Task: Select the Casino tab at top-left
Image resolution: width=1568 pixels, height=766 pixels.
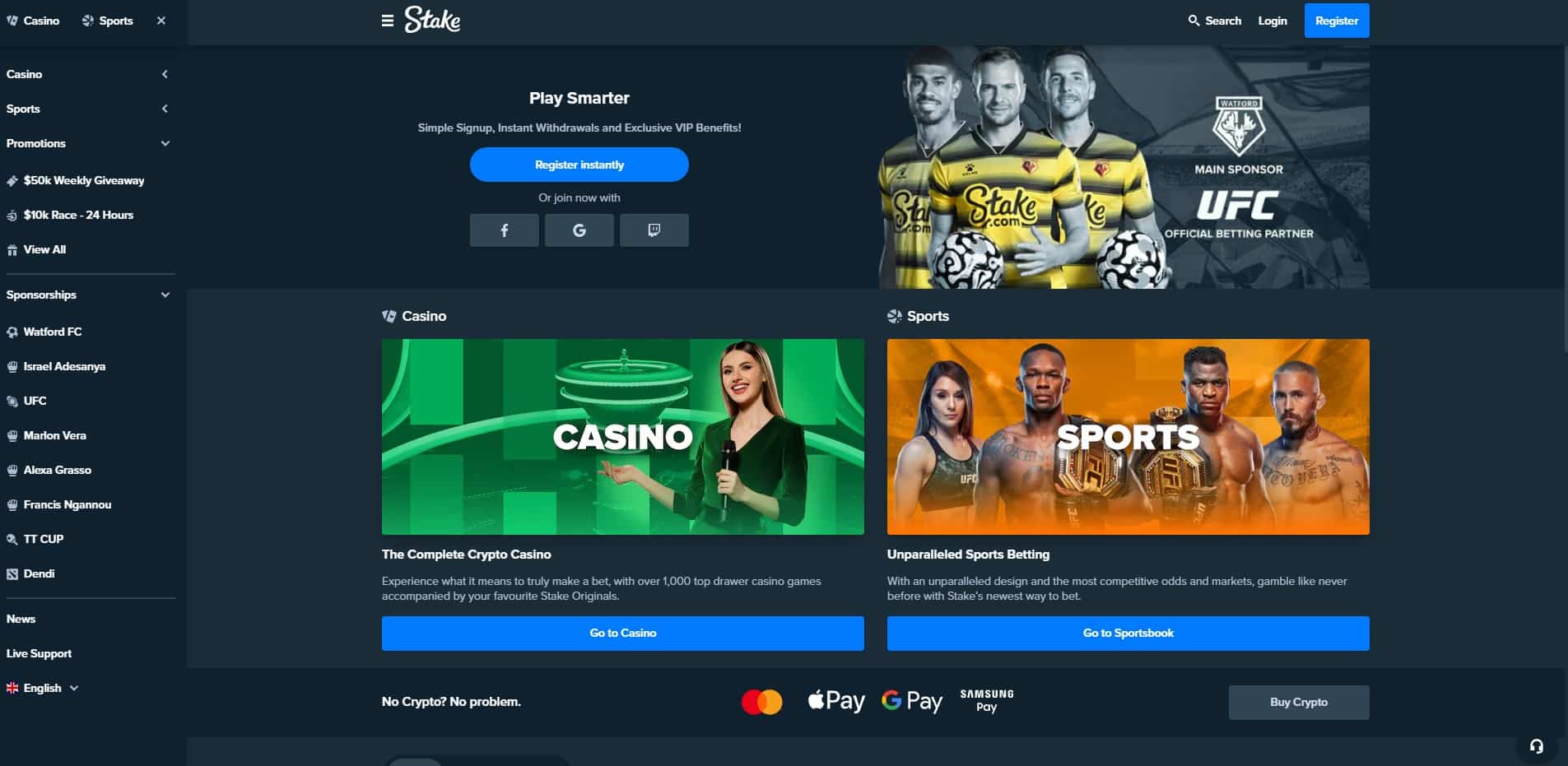Action: 33,21
